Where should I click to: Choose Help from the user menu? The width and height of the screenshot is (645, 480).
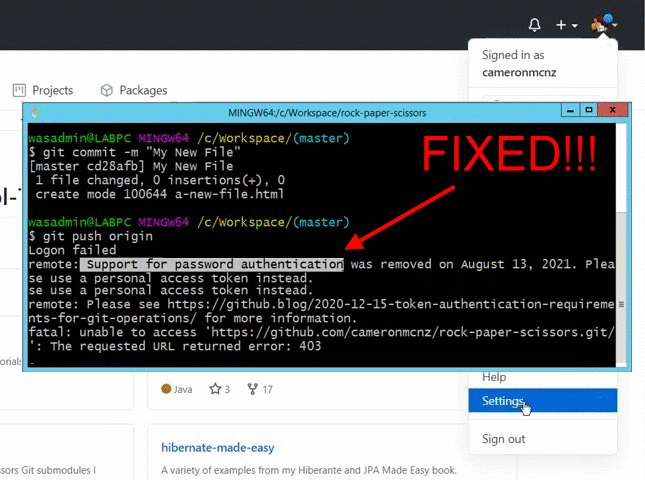(494, 377)
